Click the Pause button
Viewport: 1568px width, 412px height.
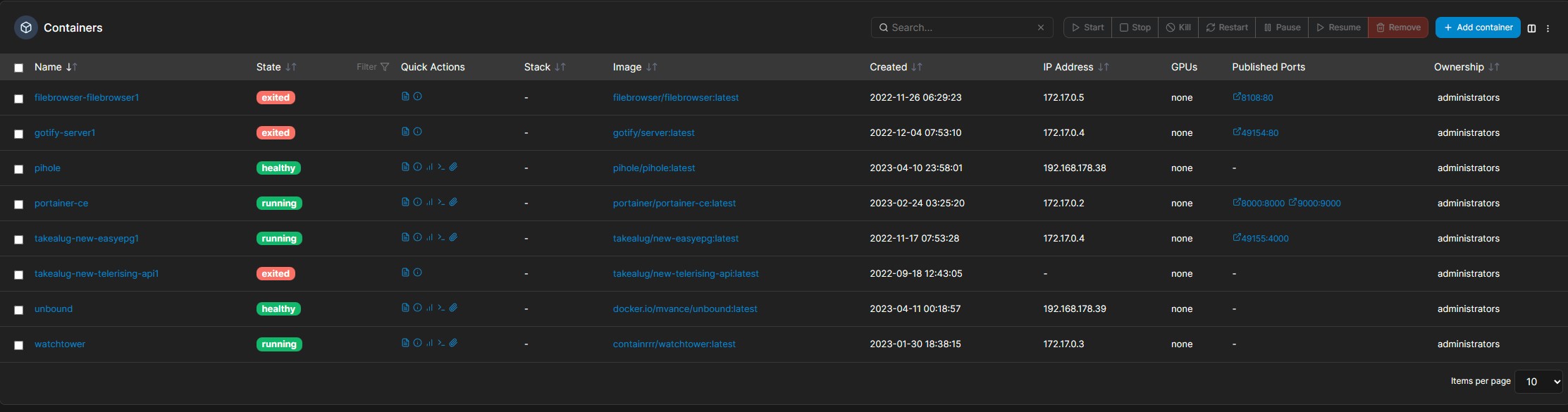click(1282, 27)
